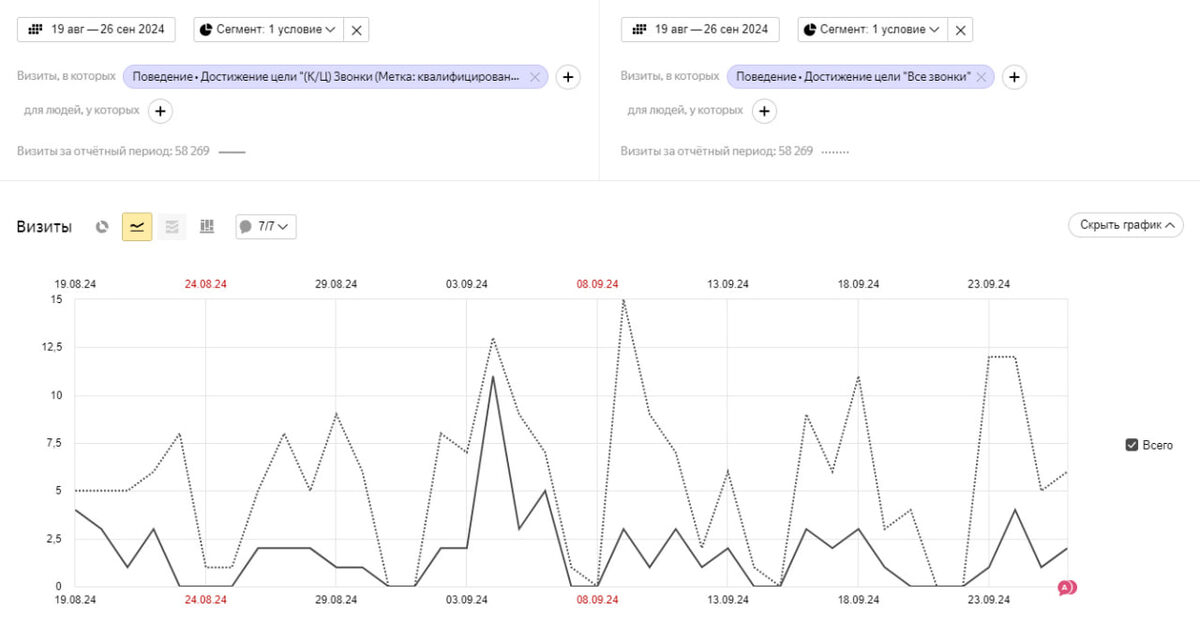This screenshot has width=1200, height=625.
Task: Open right date range picker 19 авг — 26 сен 2024
Action: 700,29
